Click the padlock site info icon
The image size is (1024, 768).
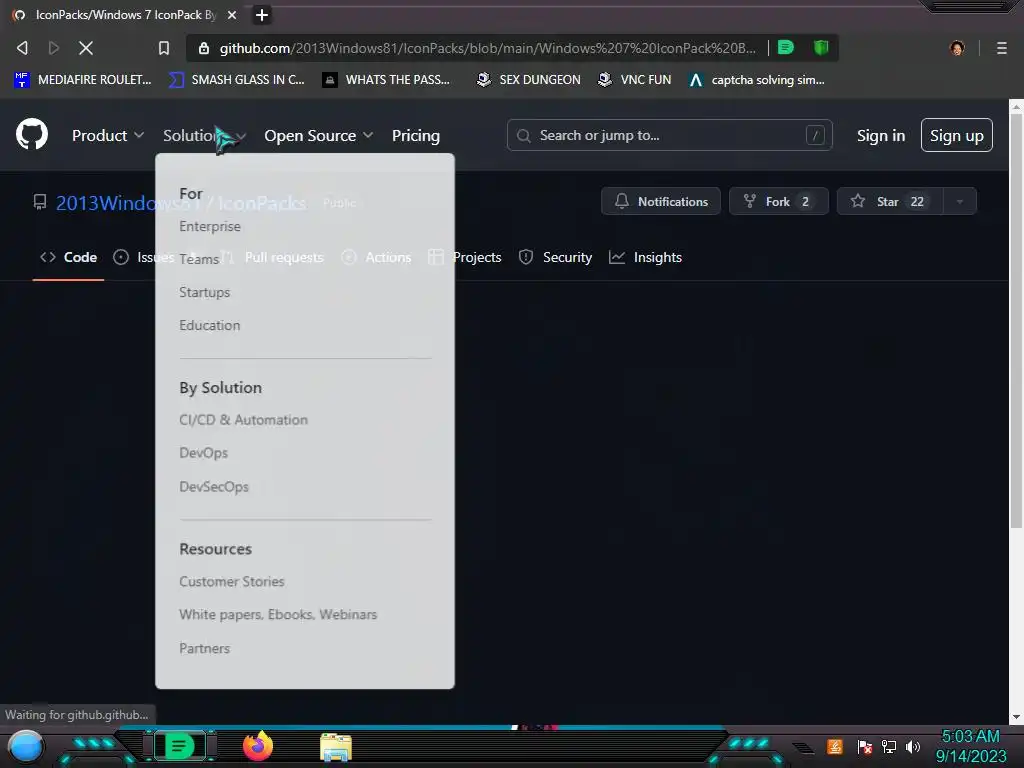[204, 48]
